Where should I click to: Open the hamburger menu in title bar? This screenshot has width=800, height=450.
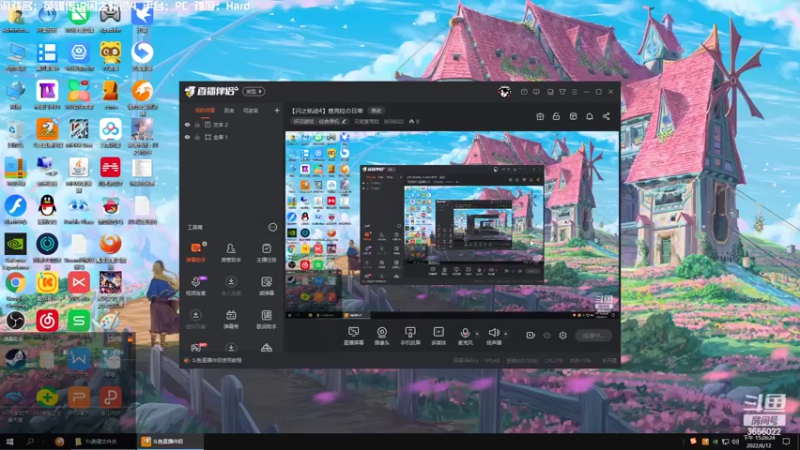(x=574, y=92)
